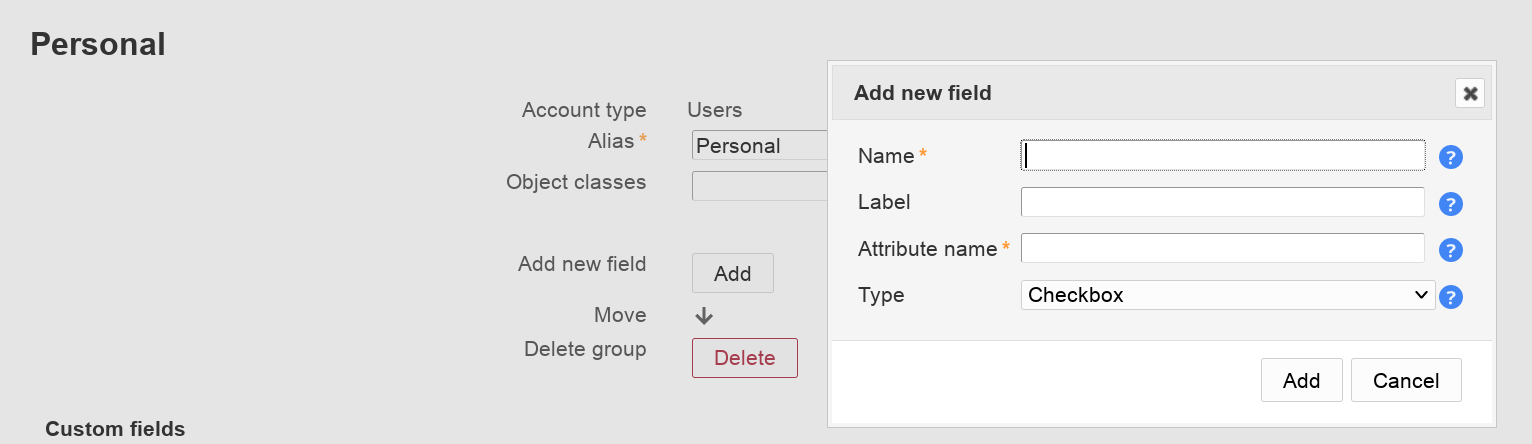Open the Type dropdown showing Checkbox
Screen dimensions: 1532x444
click(x=1227, y=295)
